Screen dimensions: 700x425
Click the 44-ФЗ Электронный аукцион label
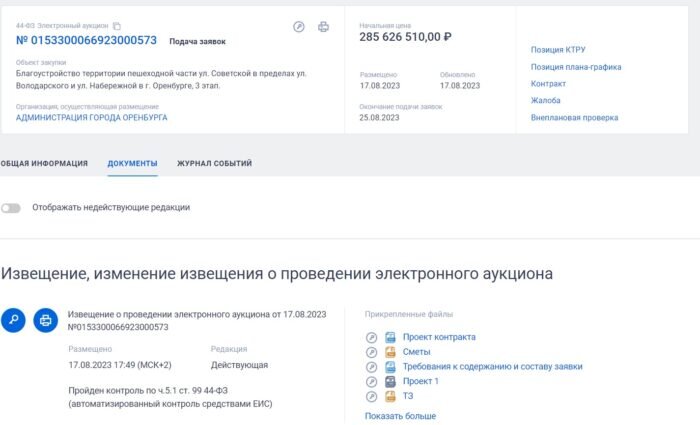(62, 26)
